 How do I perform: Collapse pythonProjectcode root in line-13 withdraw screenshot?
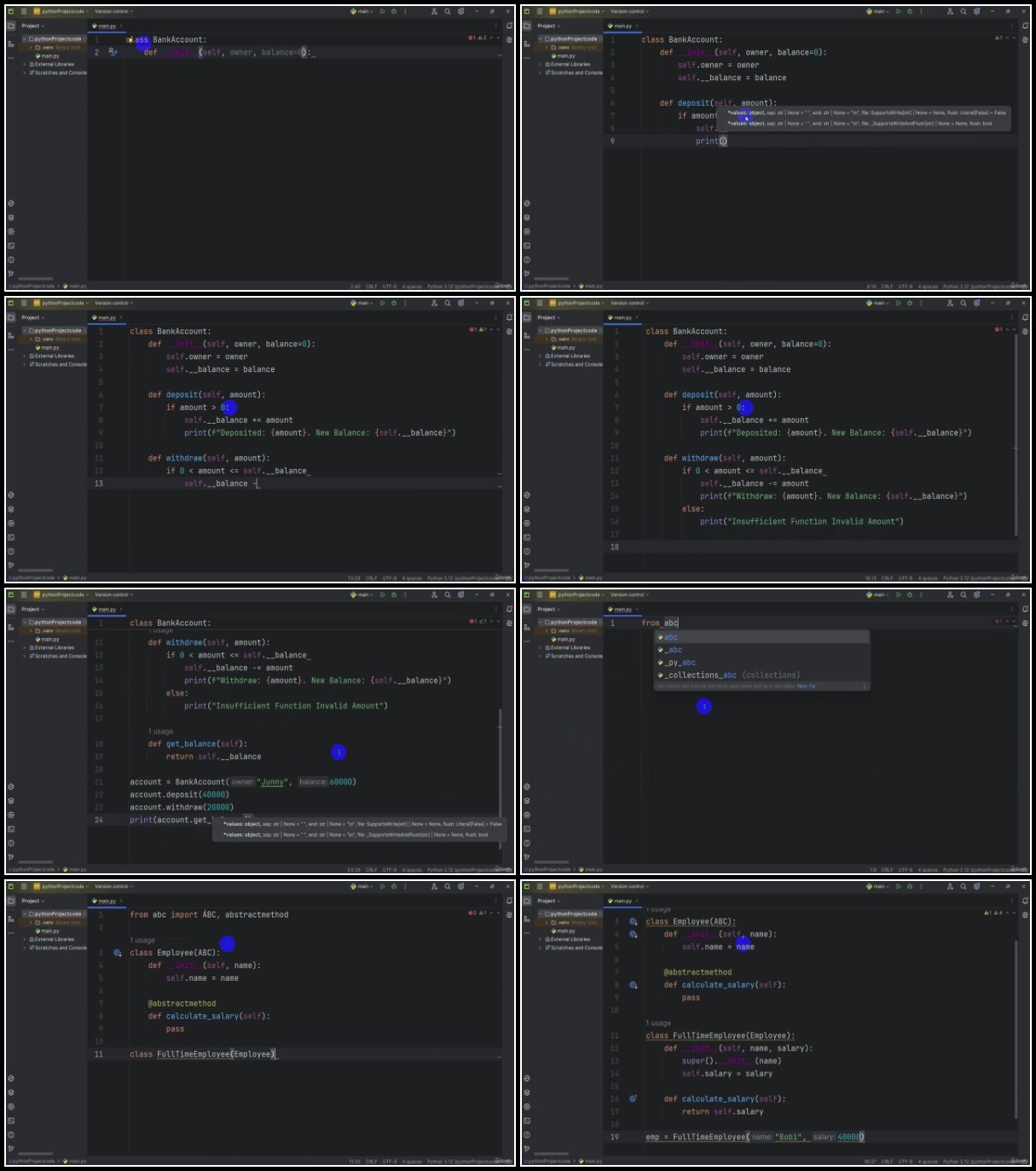[24, 331]
